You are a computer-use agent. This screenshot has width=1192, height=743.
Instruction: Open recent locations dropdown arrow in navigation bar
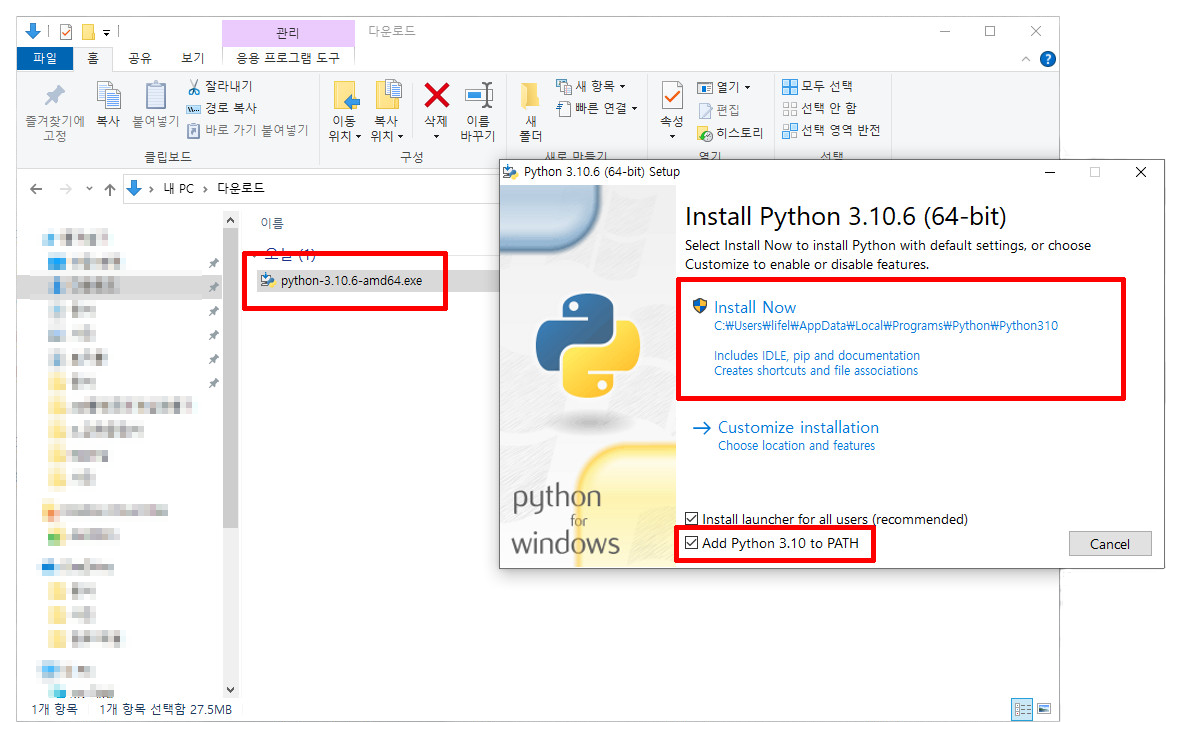click(89, 189)
